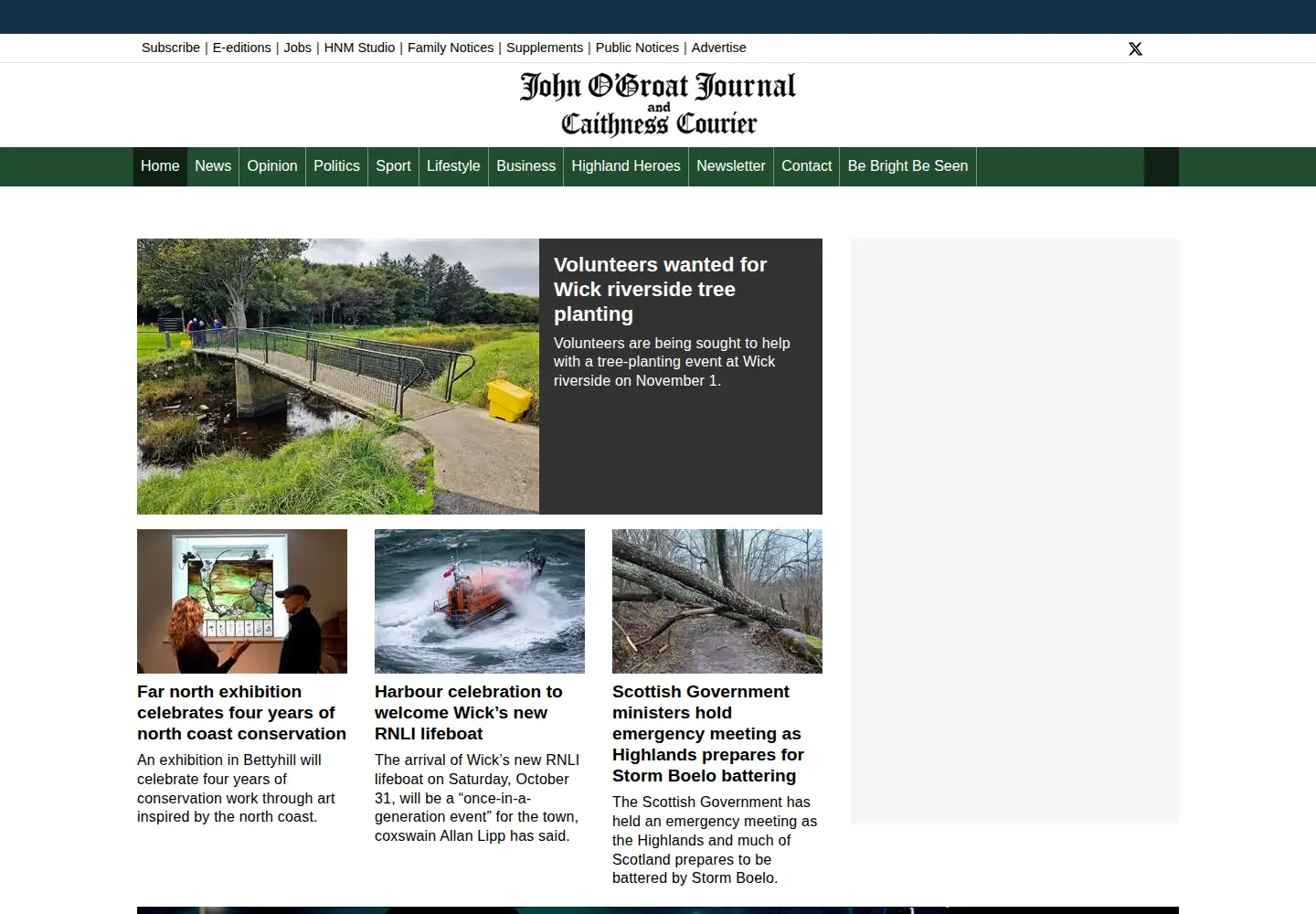1316x914 pixels.
Task: Open E-editions link
Action: 242,48
